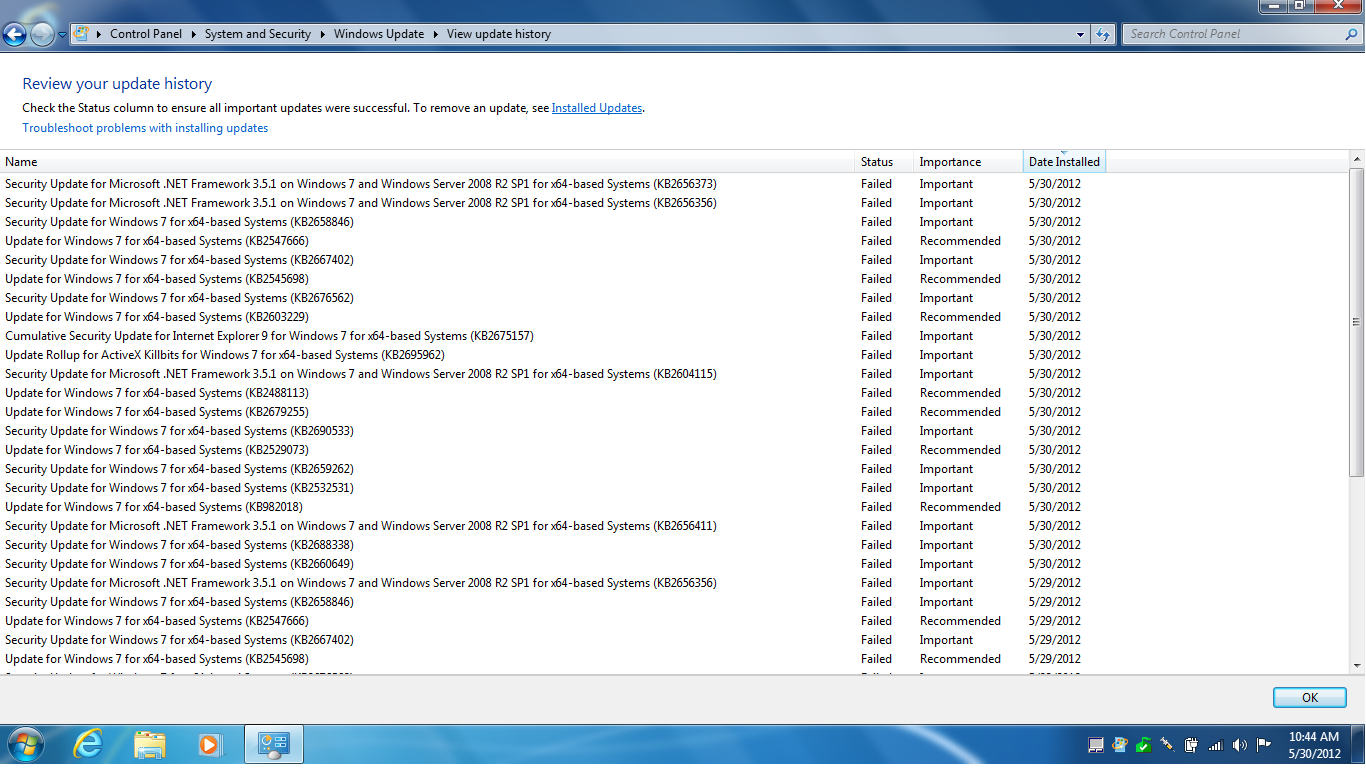Open the Recent Pages dropdown arrow

coord(62,35)
